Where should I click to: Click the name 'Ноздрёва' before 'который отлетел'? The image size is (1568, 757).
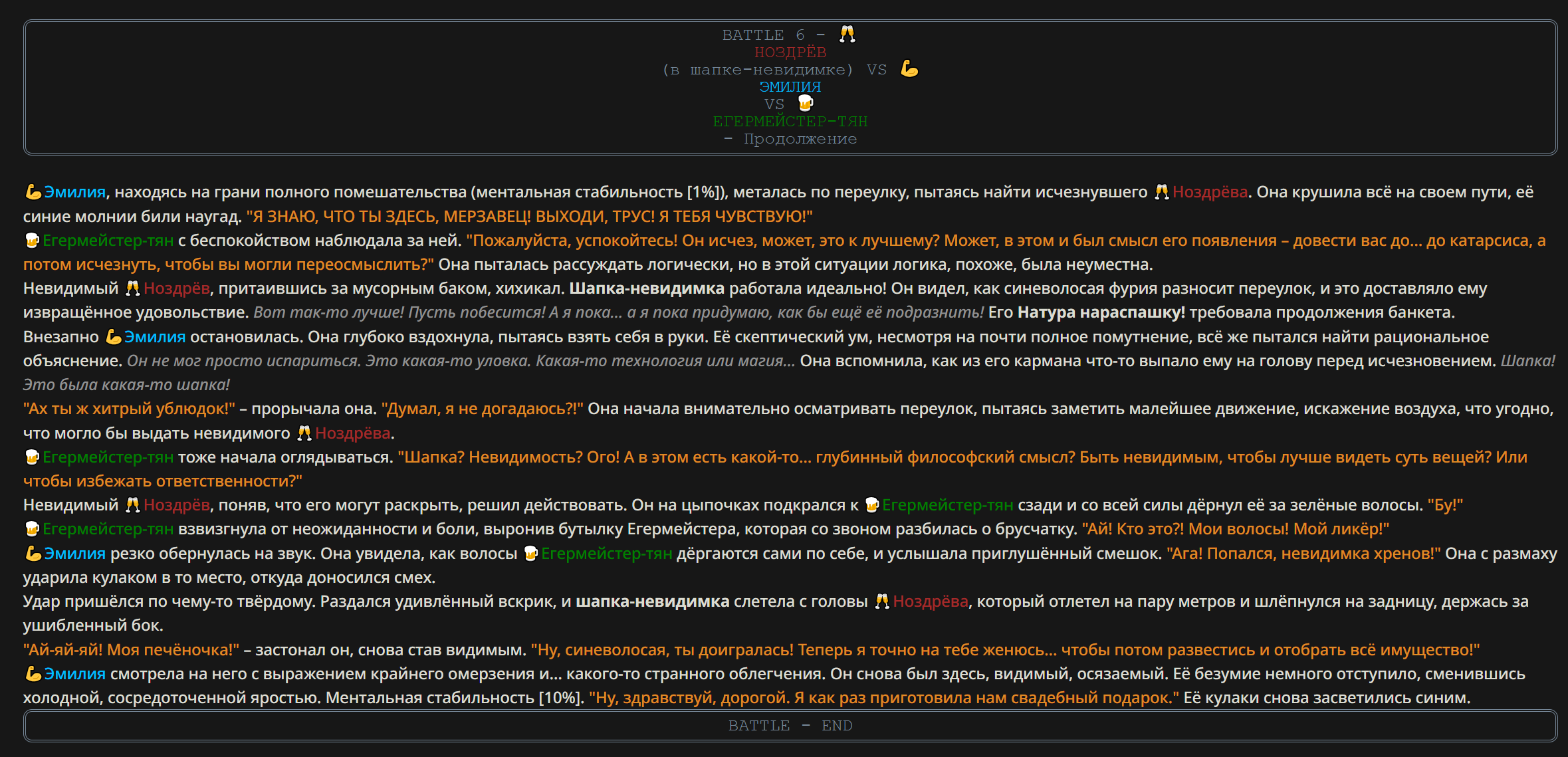[931, 601]
